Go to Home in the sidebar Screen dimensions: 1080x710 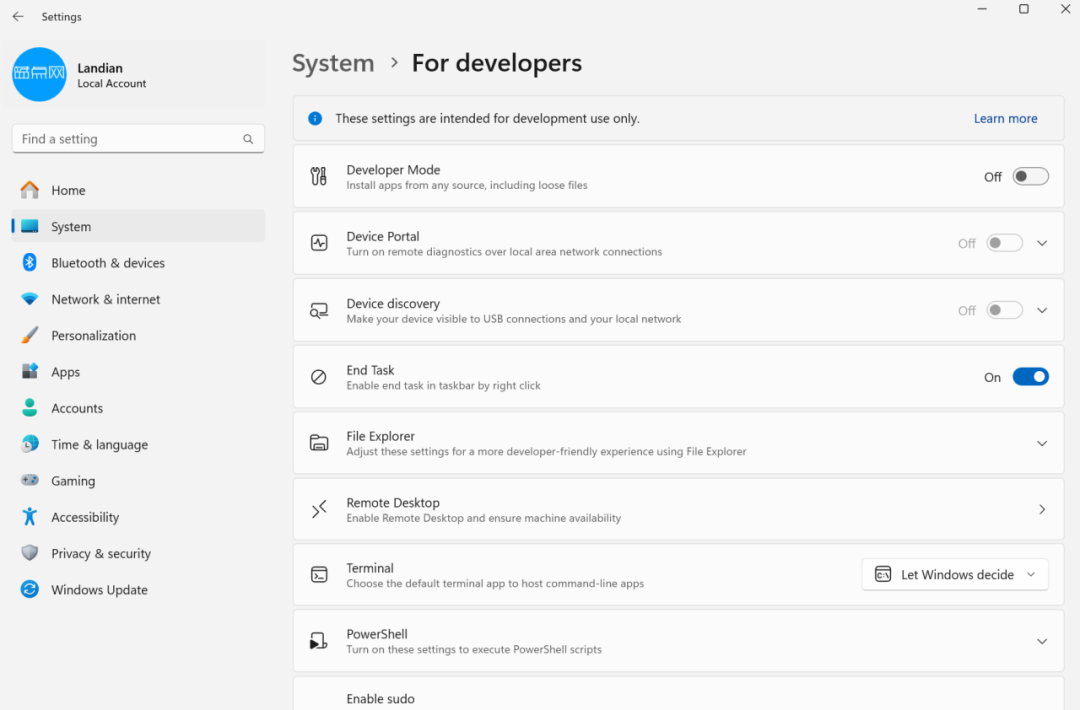(x=138, y=190)
